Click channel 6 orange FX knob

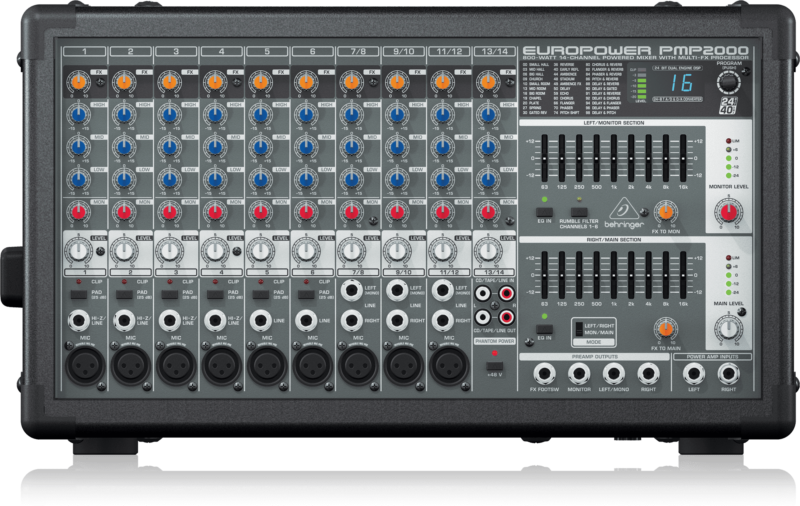click(x=306, y=82)
